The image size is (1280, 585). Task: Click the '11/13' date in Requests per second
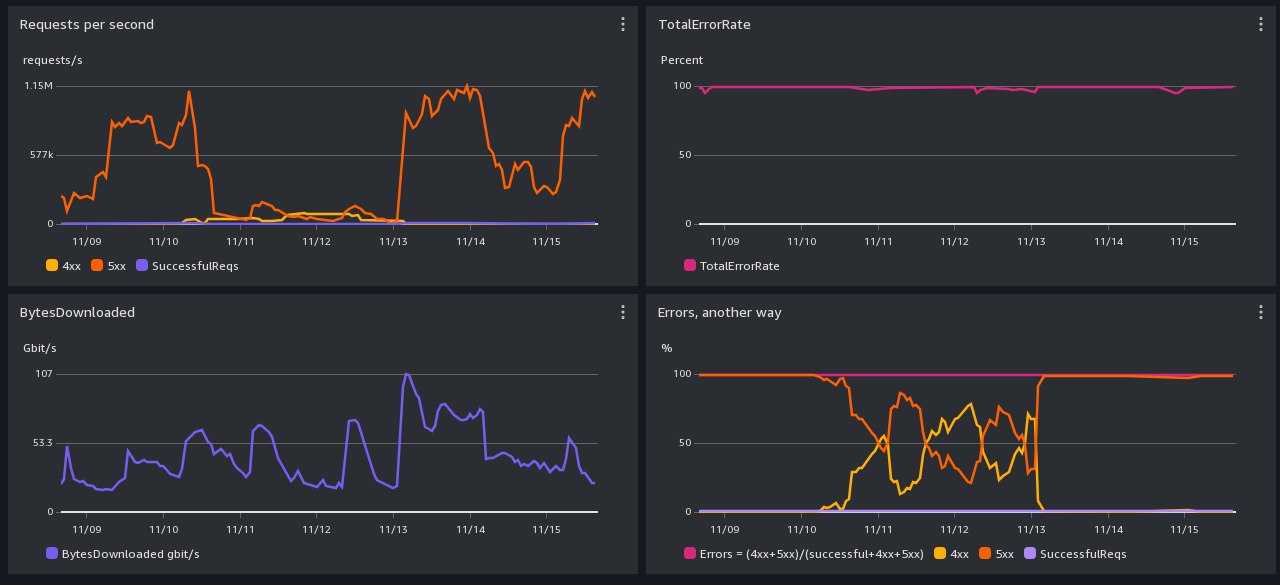click(x=393, y=241)
